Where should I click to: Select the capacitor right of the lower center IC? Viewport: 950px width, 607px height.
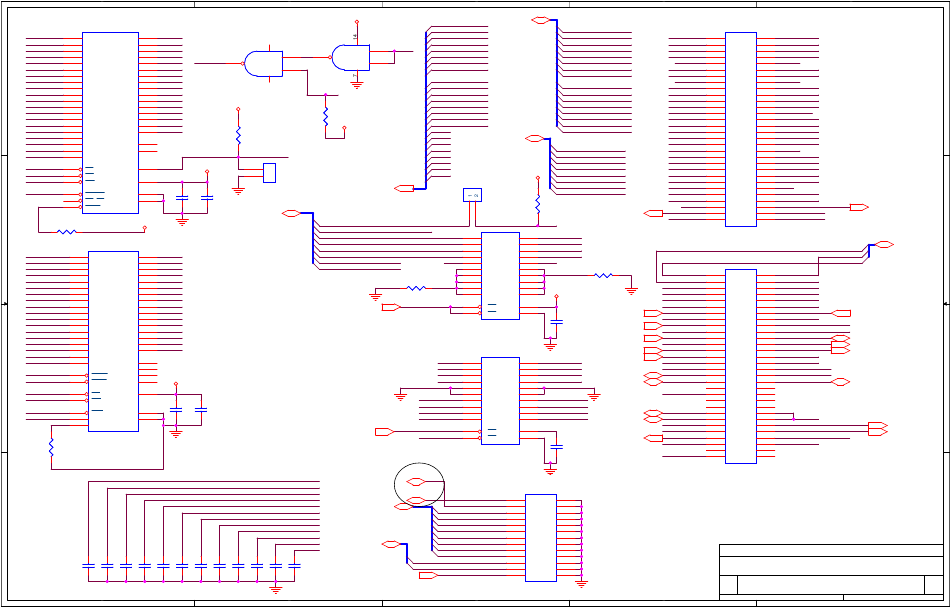click(557, 447)
